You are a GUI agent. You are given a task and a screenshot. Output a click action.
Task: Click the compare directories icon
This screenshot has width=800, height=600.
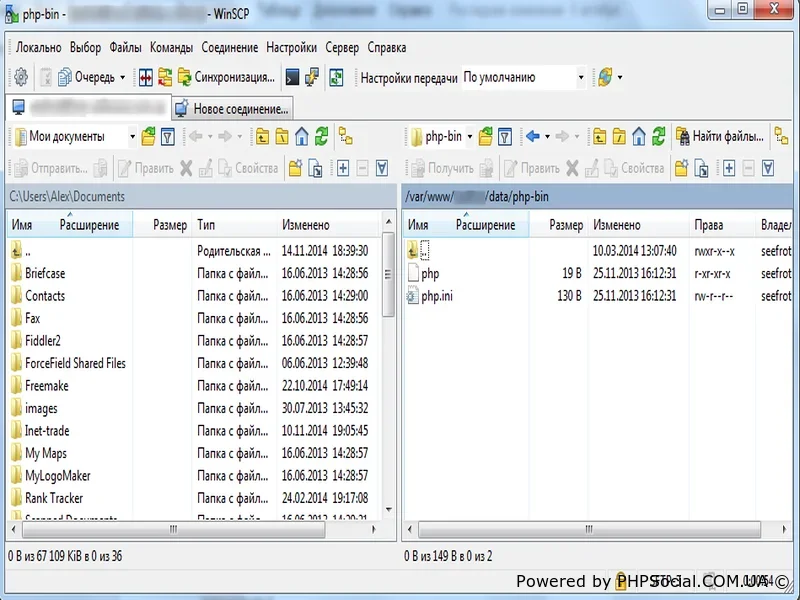(145, 77)
